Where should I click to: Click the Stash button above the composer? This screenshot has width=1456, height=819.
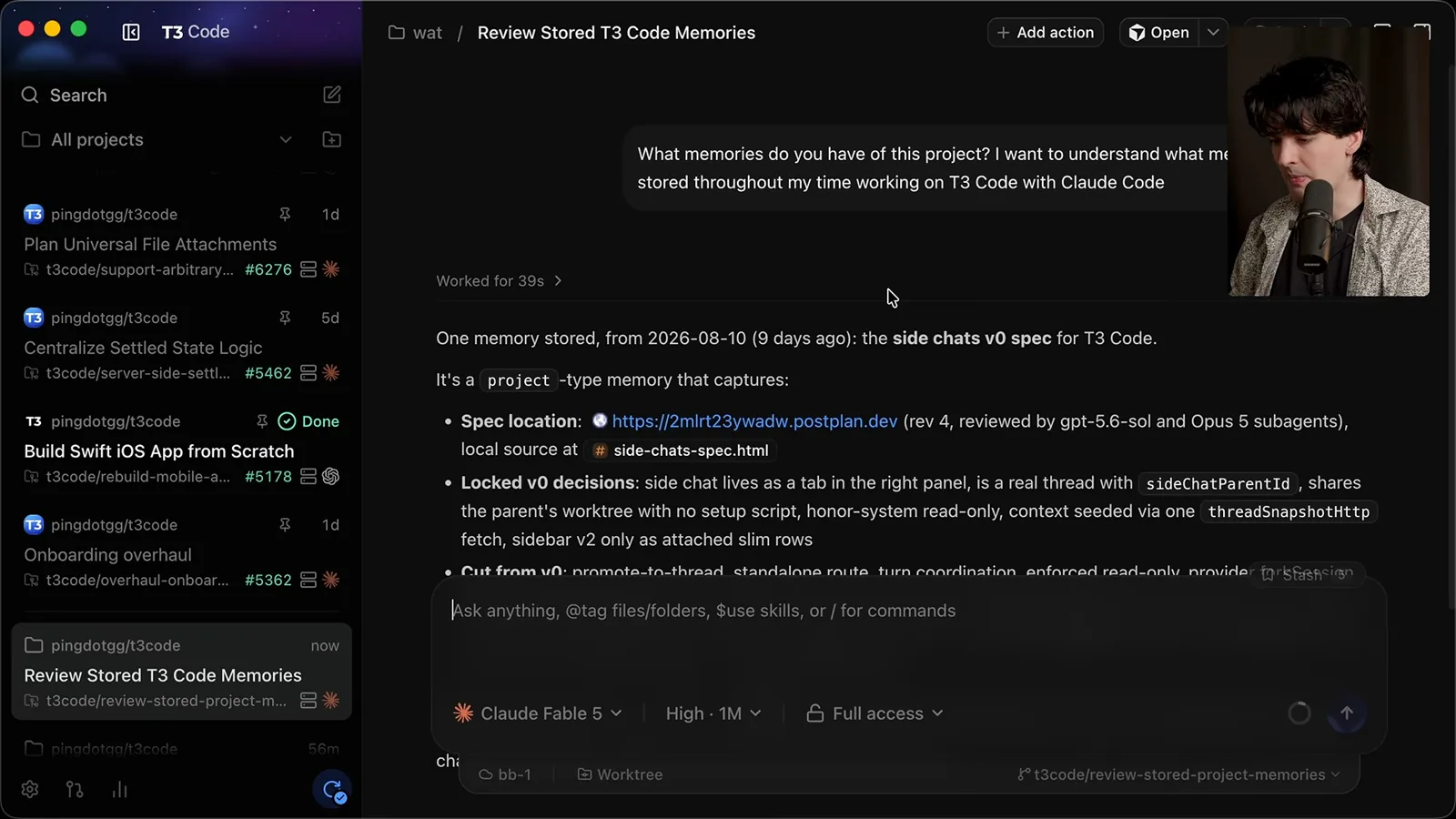[x=1308, y=574]
